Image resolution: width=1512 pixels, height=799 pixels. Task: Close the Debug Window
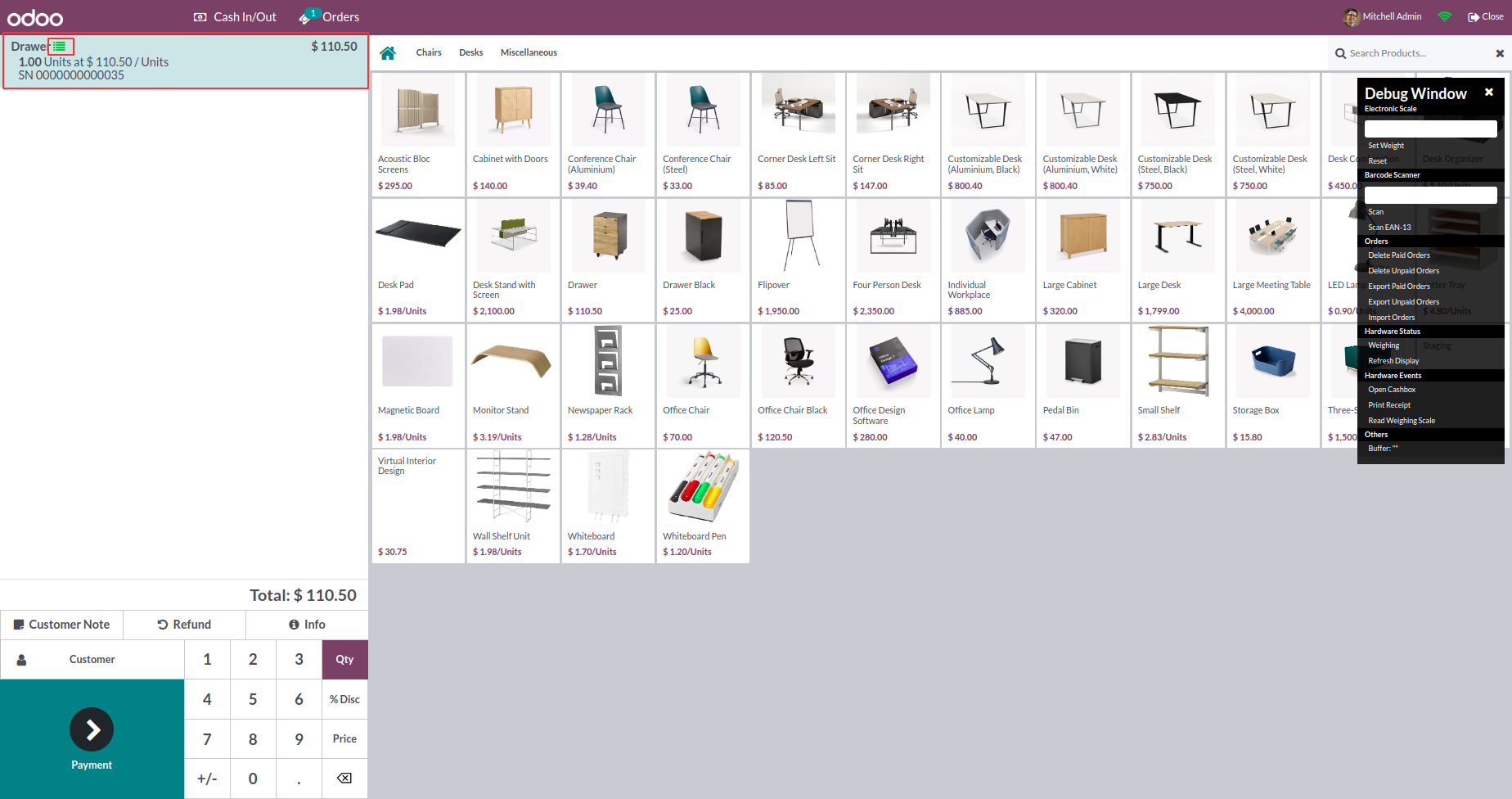tap(1489, 92)
